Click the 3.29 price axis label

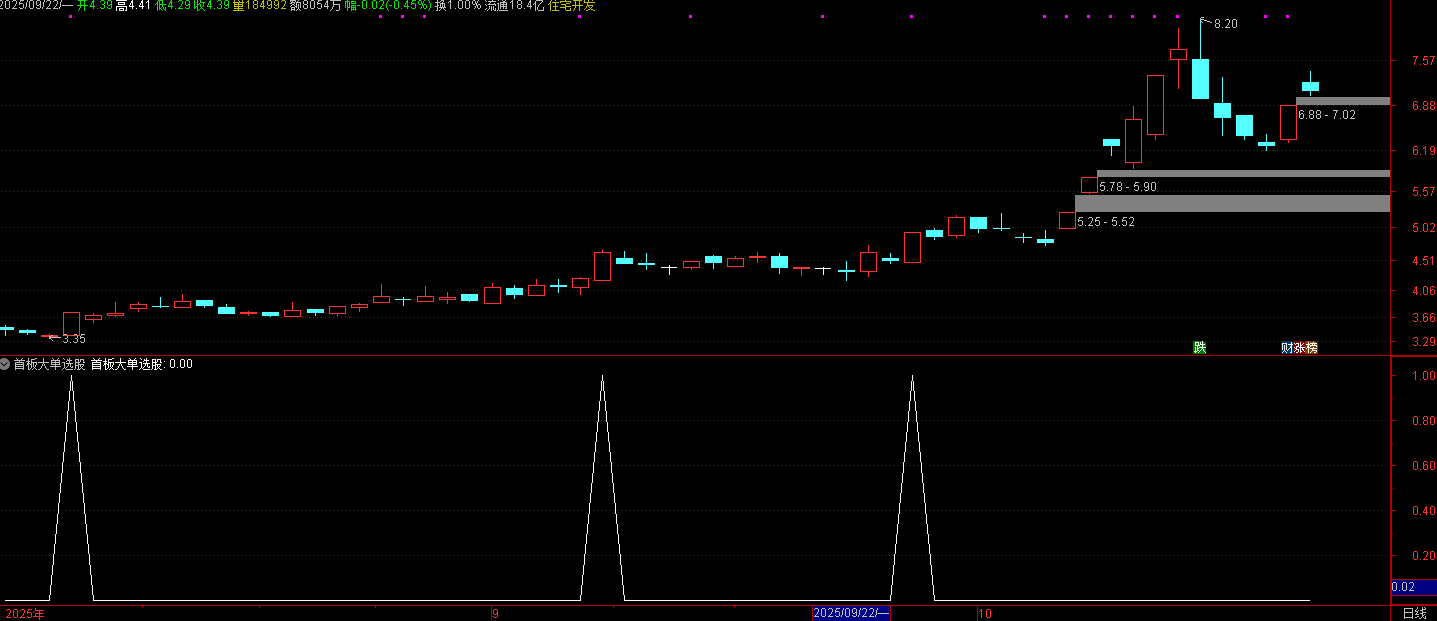point(1422,342)
